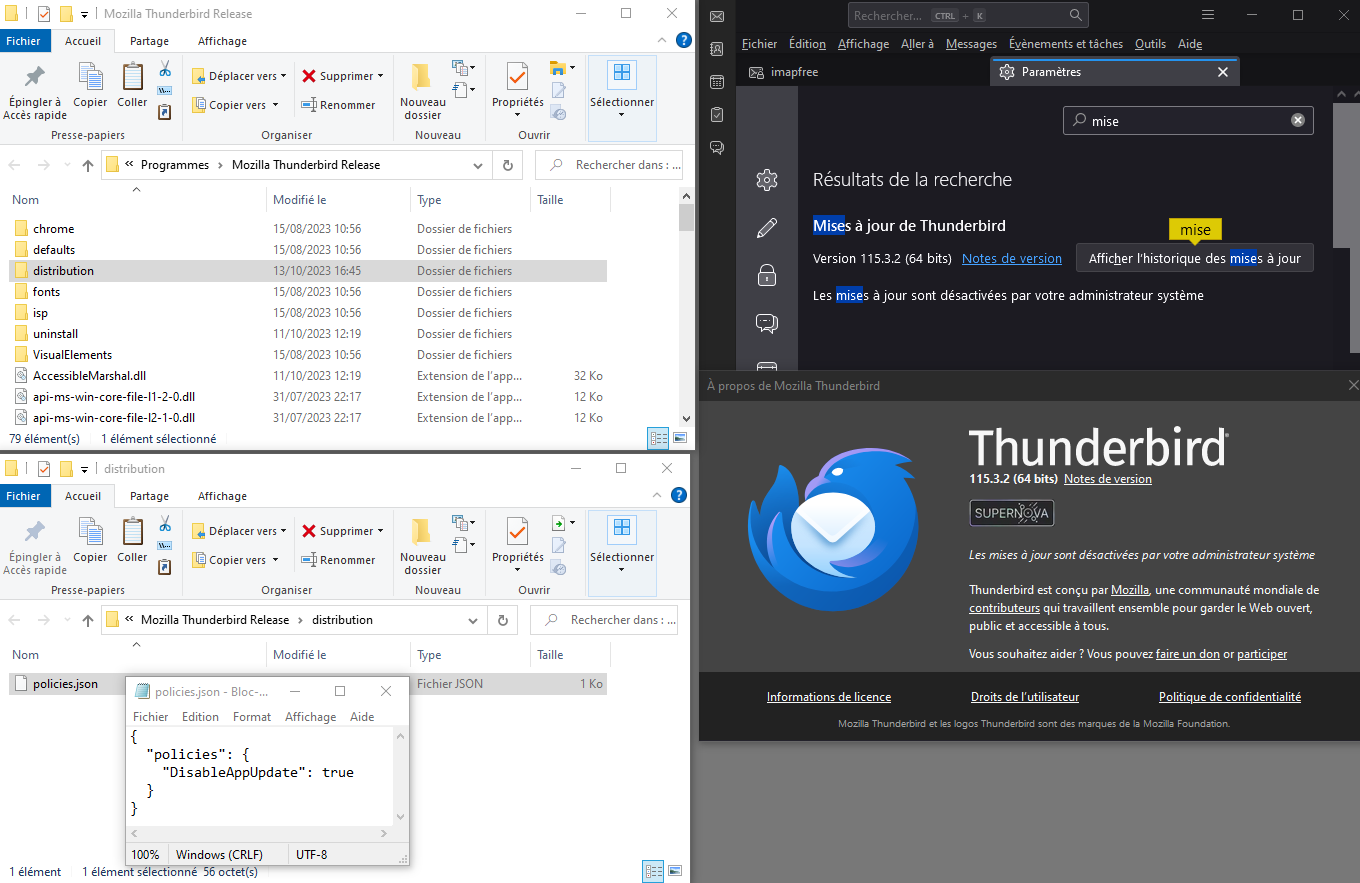Select the General gear category in Paramètres
1360x883 pixels.
767,180
